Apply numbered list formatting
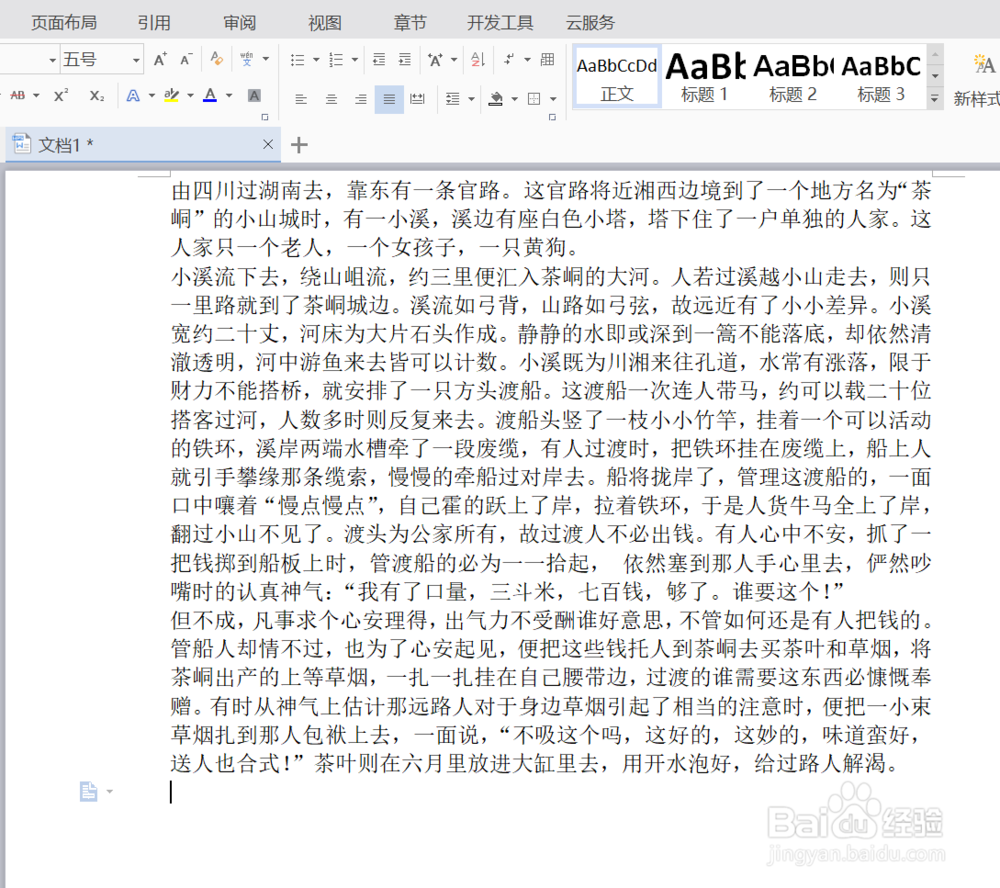 (x=335, y=60)
